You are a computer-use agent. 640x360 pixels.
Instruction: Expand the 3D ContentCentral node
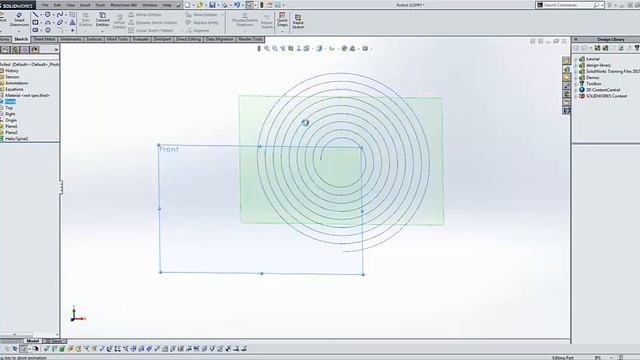coord(576,90)
